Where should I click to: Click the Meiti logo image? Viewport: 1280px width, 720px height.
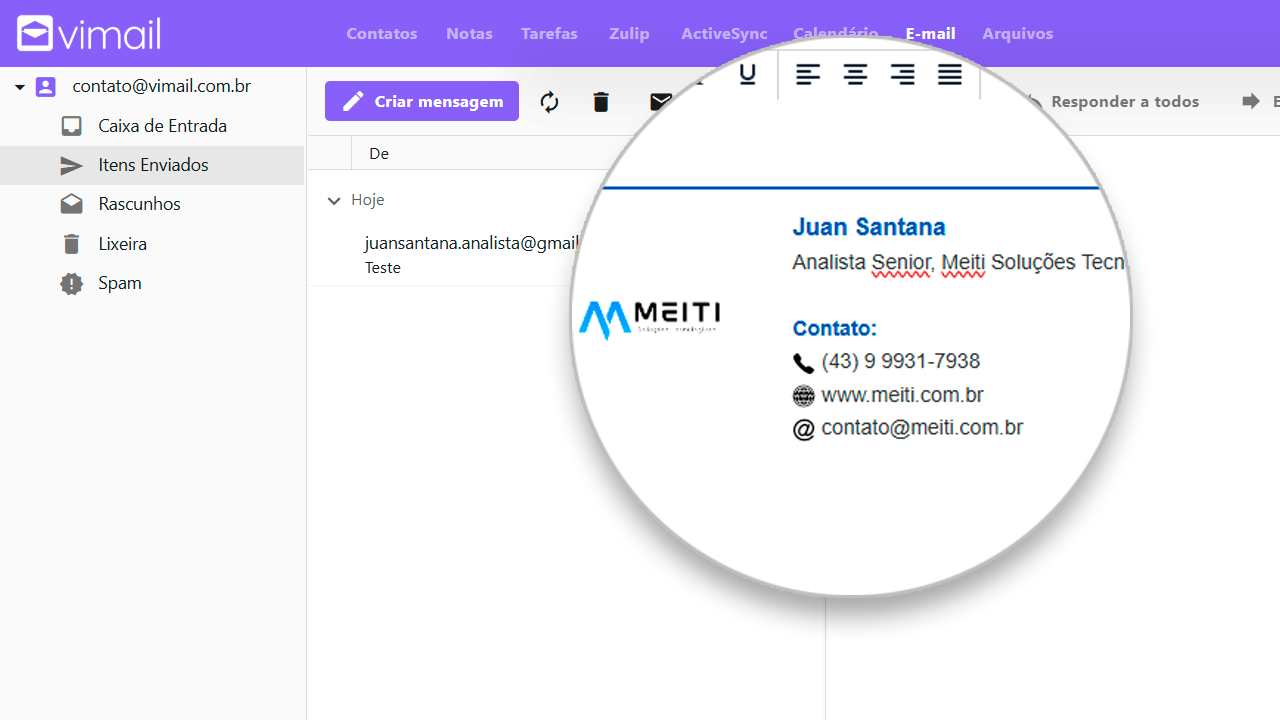(649, 320)
